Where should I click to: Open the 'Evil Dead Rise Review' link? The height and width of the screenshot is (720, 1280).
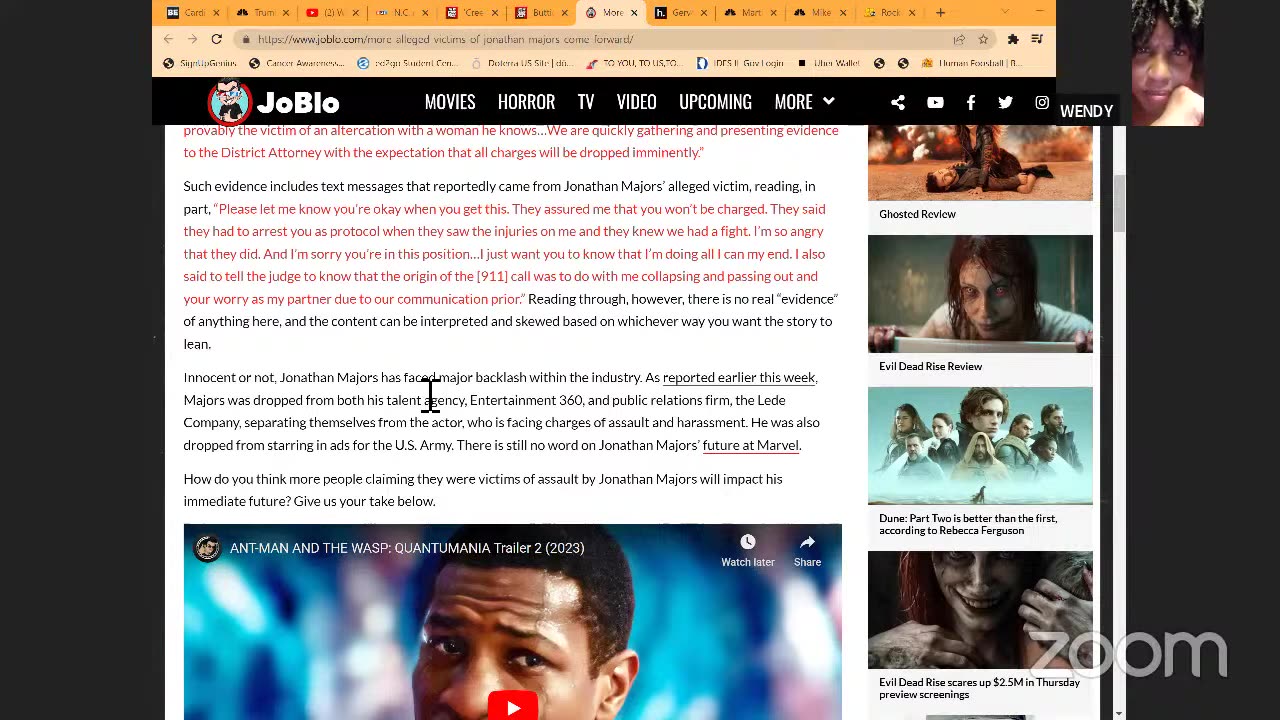click(x=930, y=366)
